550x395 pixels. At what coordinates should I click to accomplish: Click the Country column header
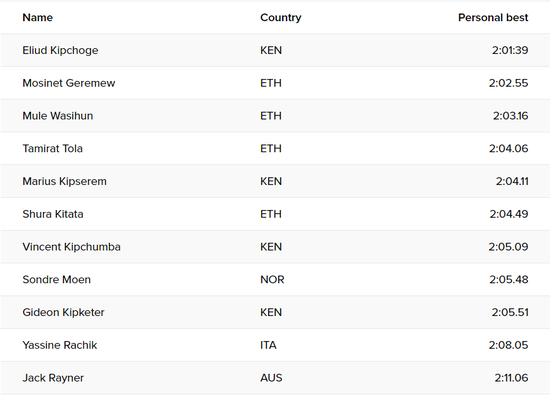pos(281,18)
